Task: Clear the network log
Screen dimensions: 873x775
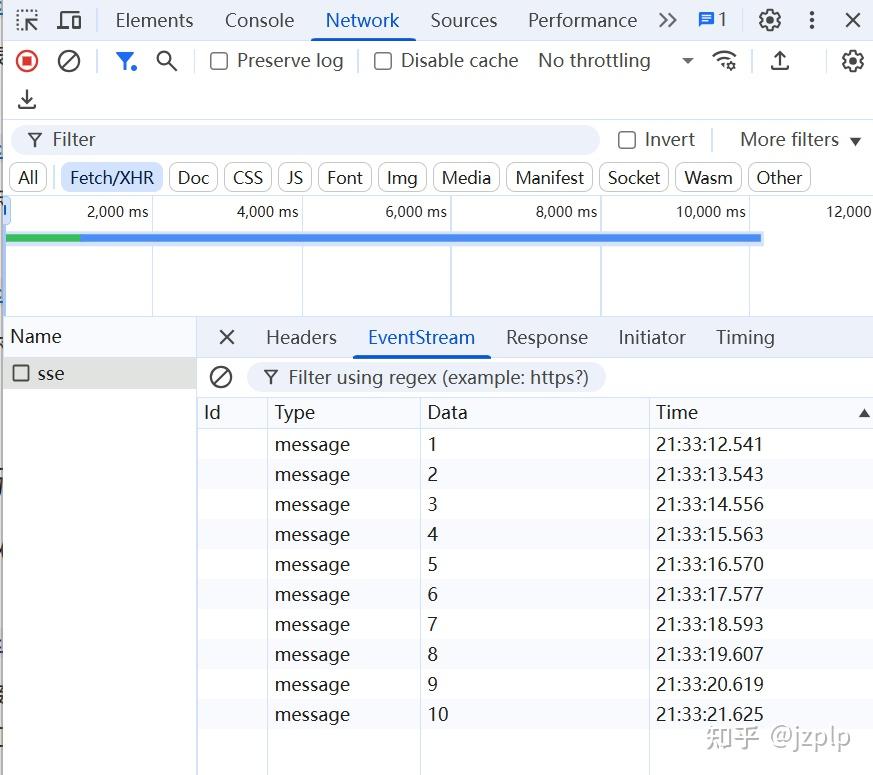Action: (69, 61)
